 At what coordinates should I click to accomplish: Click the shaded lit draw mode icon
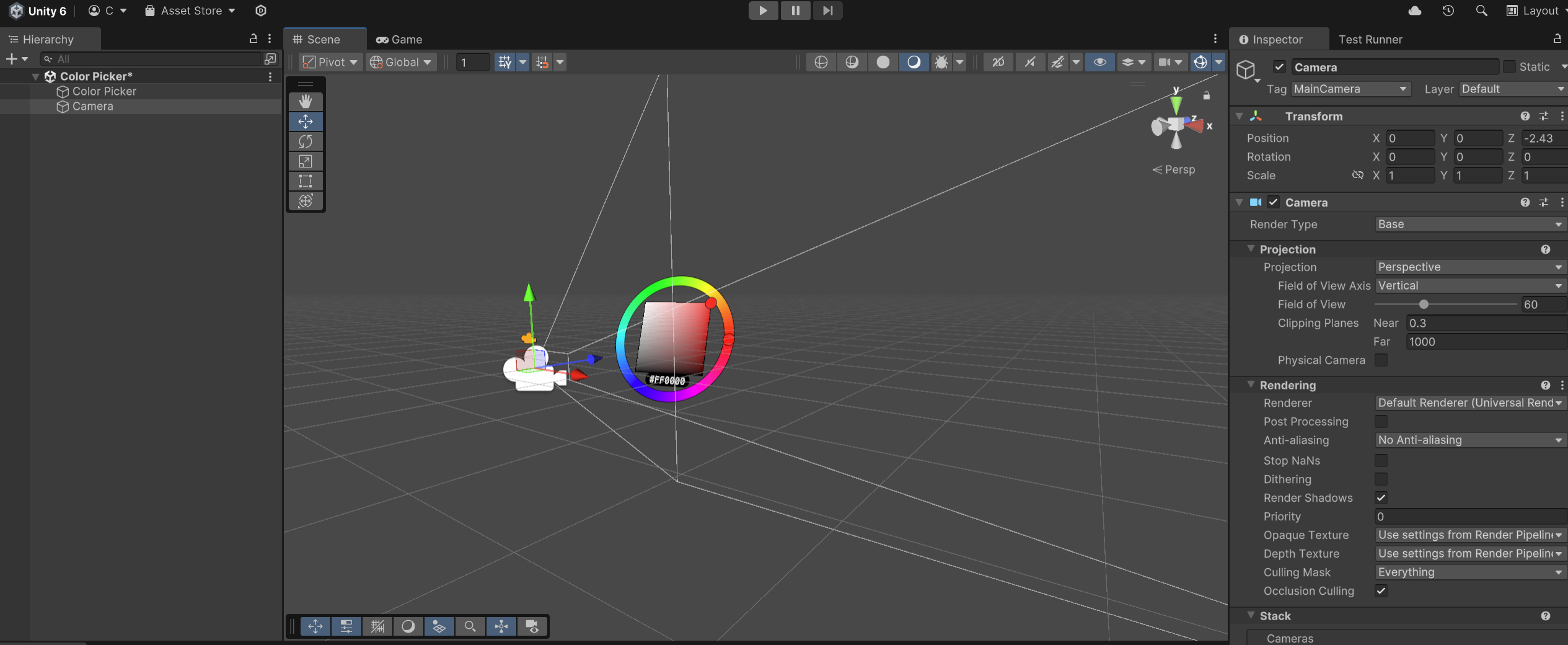pos(914,62)
